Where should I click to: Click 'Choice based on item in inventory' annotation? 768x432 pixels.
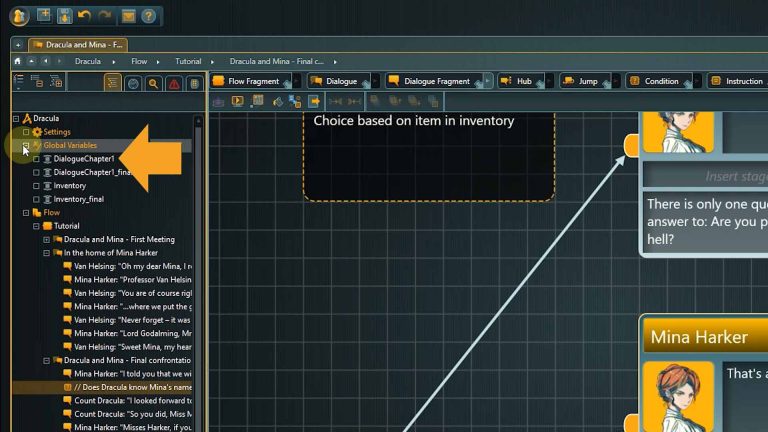[x=414, y=120]
